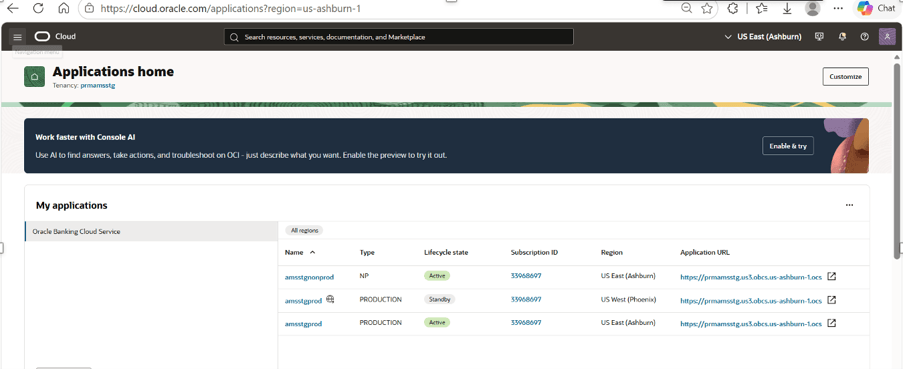Open amsstgnonprod application URL link

point(751,277)
